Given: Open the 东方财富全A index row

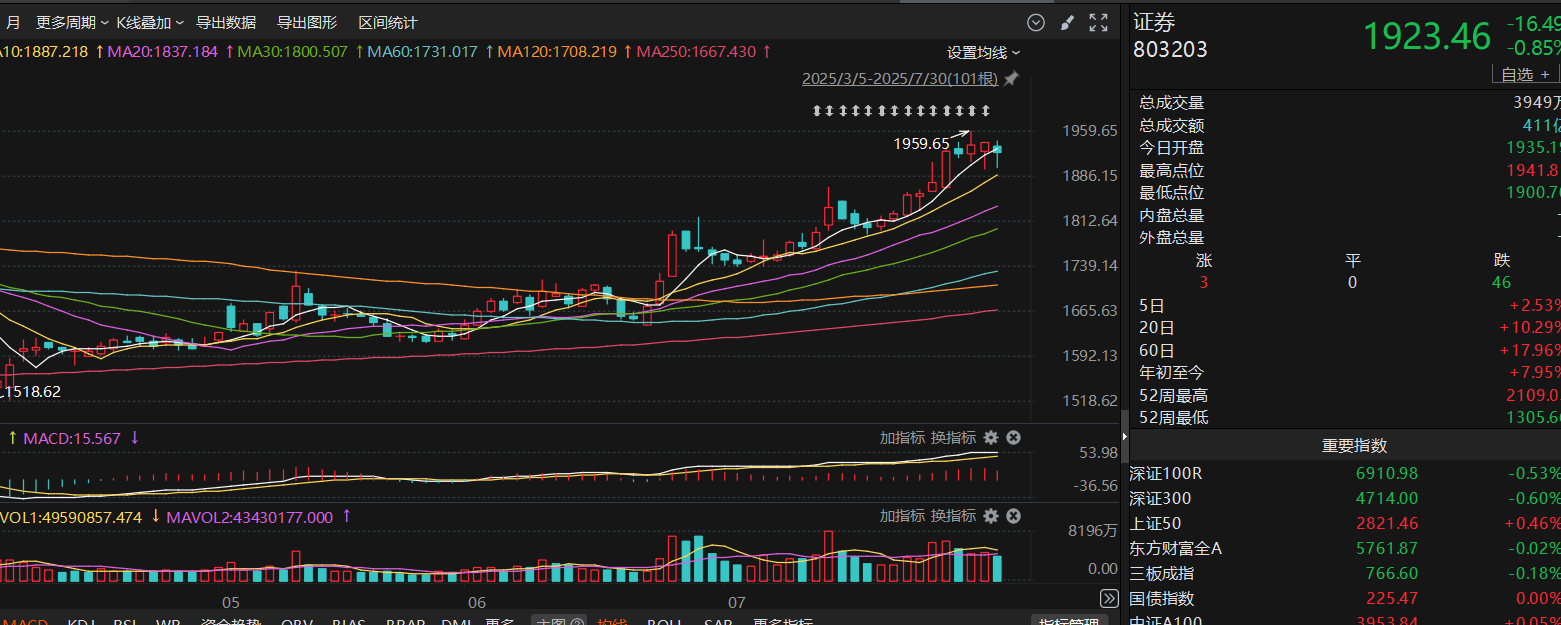Looking at the screenshot, I should pos(1345,548).
